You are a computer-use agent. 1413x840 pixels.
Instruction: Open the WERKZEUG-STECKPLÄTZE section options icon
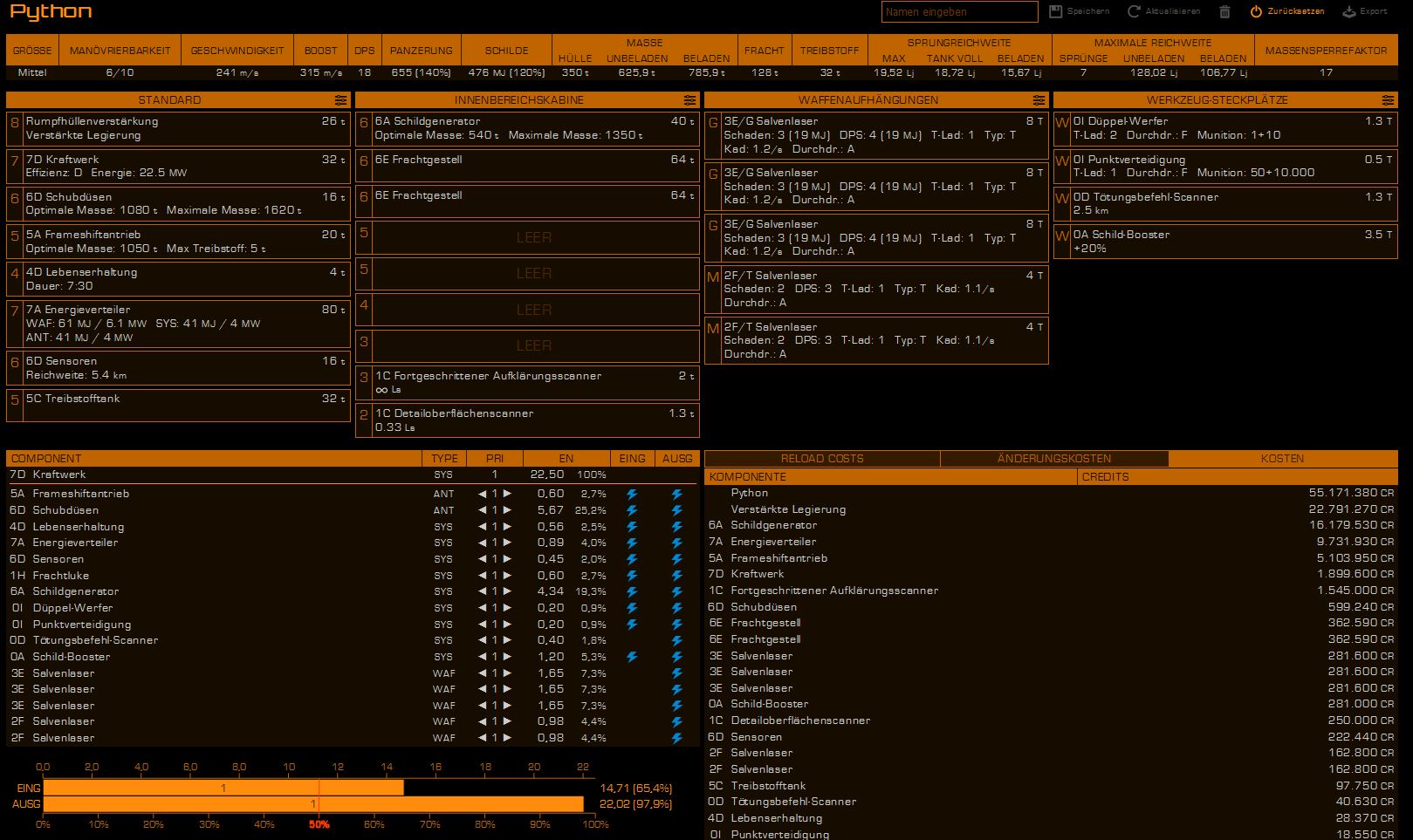pyautogui.click(x=1388, y=100)
